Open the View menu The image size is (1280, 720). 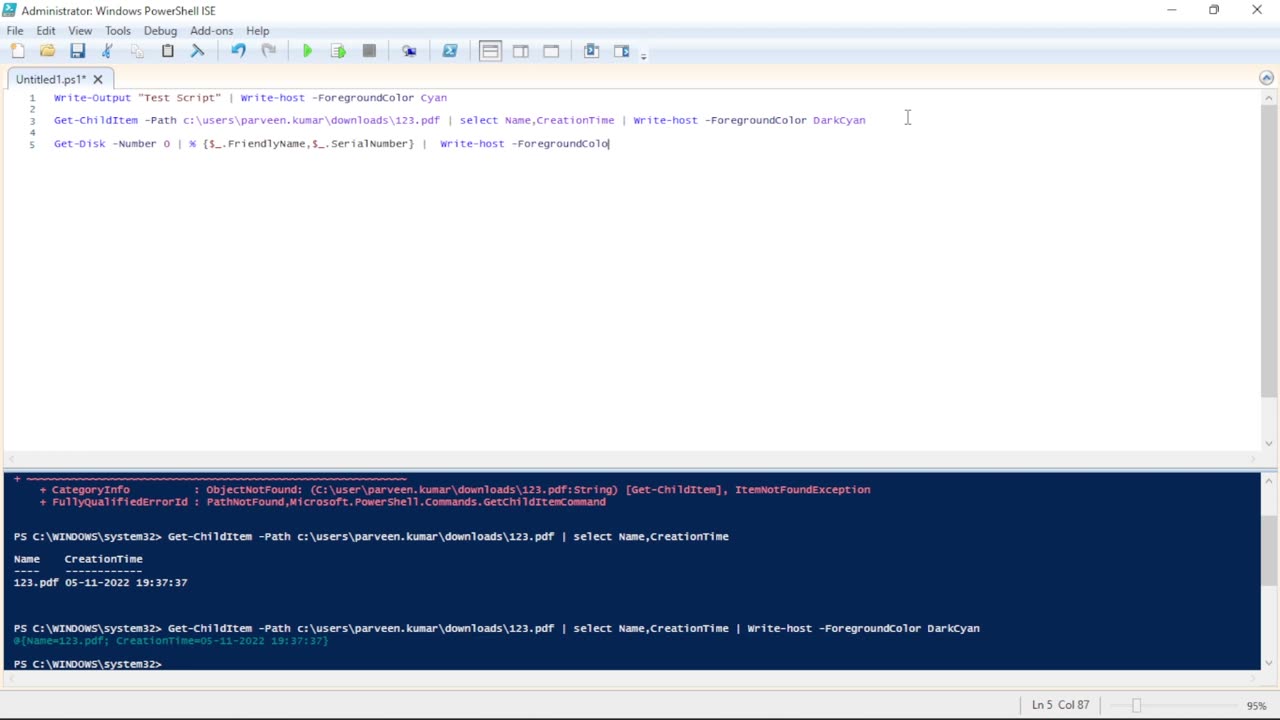tap(80, 31)
